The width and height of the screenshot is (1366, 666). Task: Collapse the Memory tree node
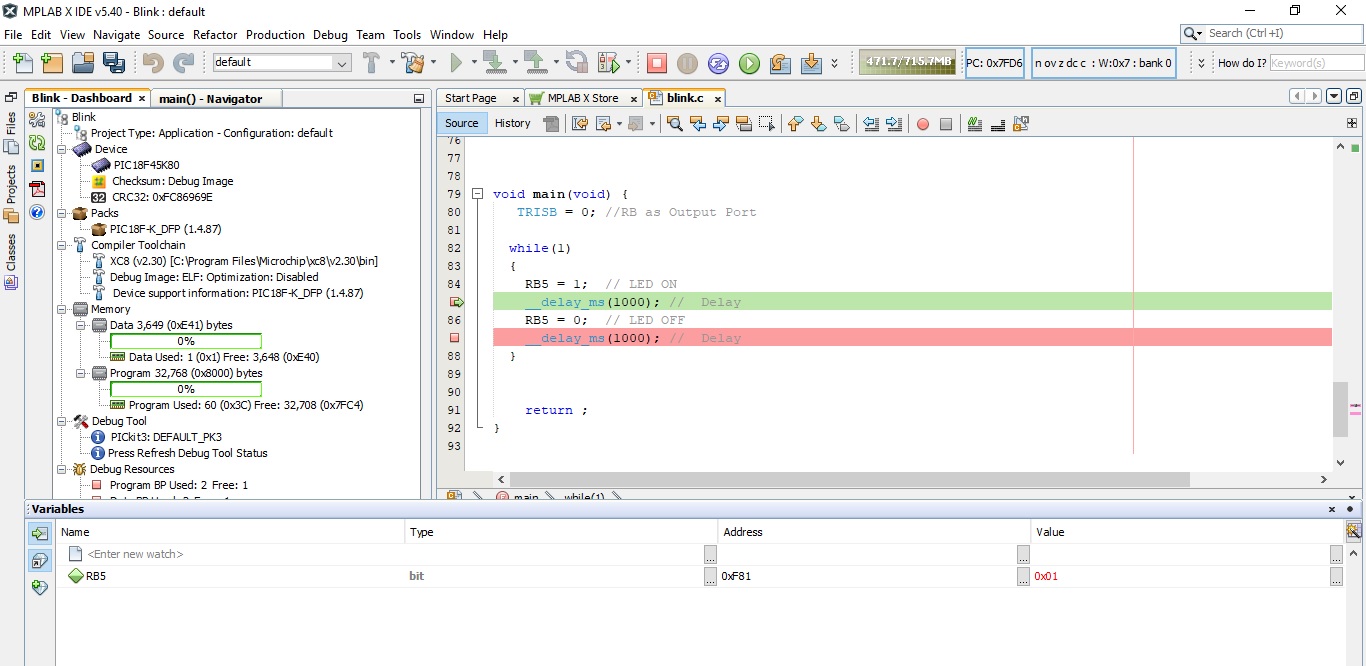pyautogui.click(x=62, y=309)
